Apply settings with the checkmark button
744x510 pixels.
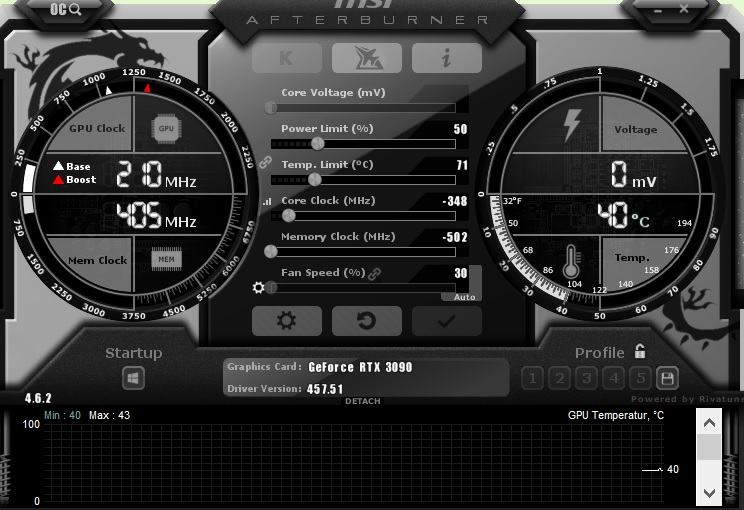coord(447,321)
